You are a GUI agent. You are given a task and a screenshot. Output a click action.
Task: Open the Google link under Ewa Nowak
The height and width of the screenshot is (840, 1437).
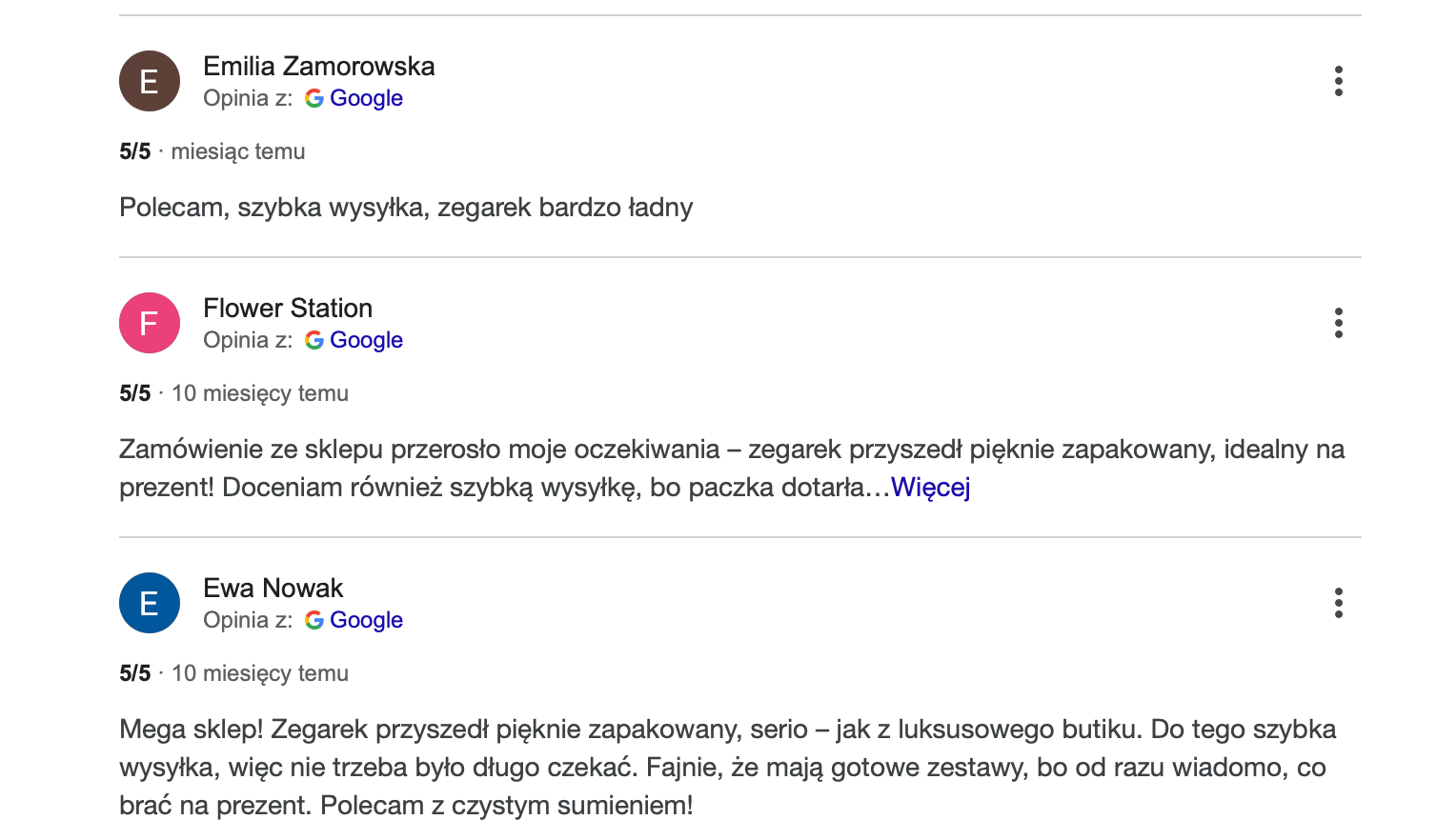(366, 620)
